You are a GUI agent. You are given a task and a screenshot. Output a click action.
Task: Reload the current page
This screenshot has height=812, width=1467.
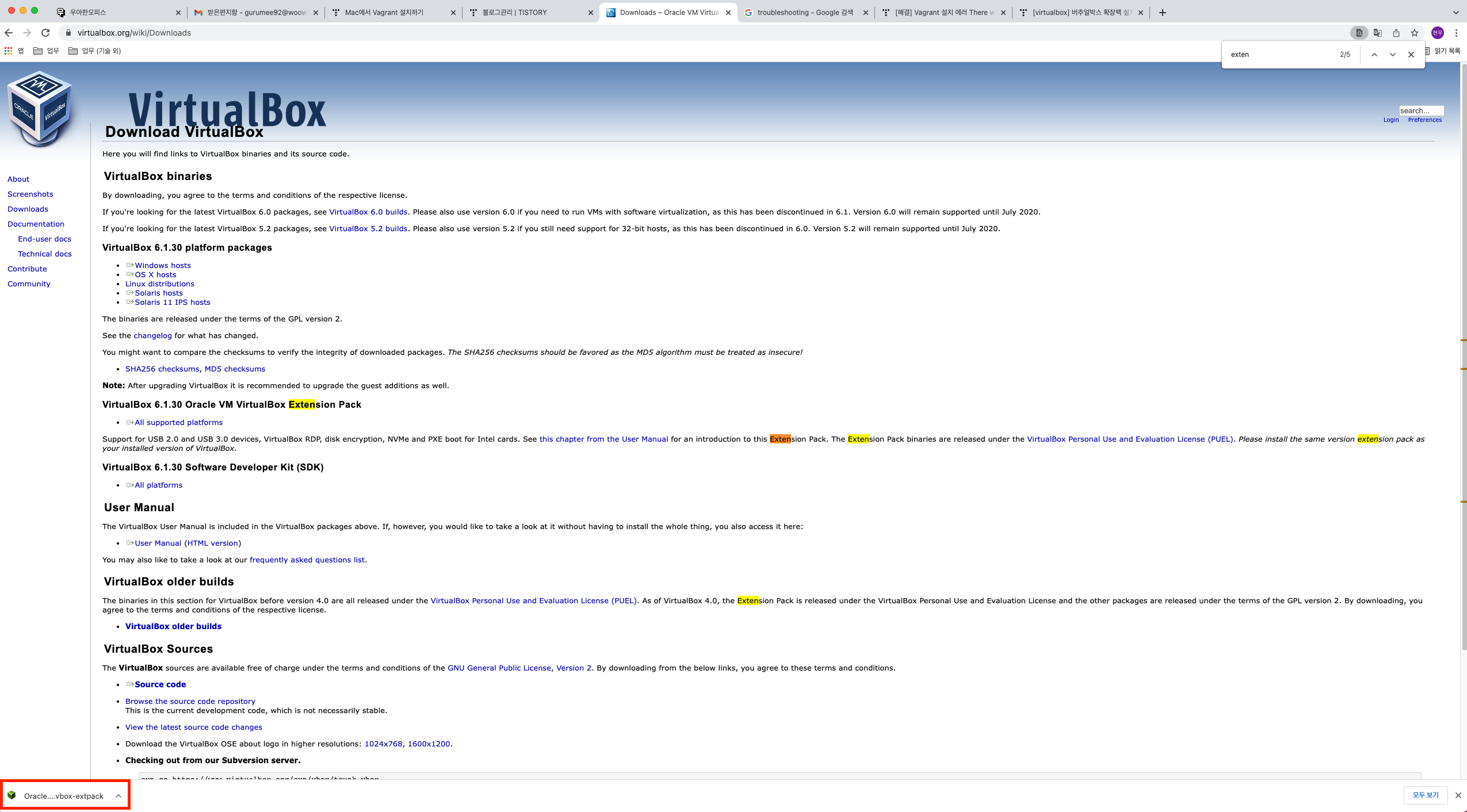pos(45,33)
